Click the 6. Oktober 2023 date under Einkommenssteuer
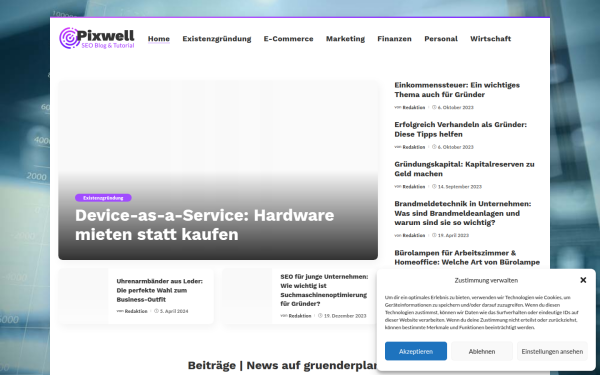The image size is (600, 375). tap(455, 108)
